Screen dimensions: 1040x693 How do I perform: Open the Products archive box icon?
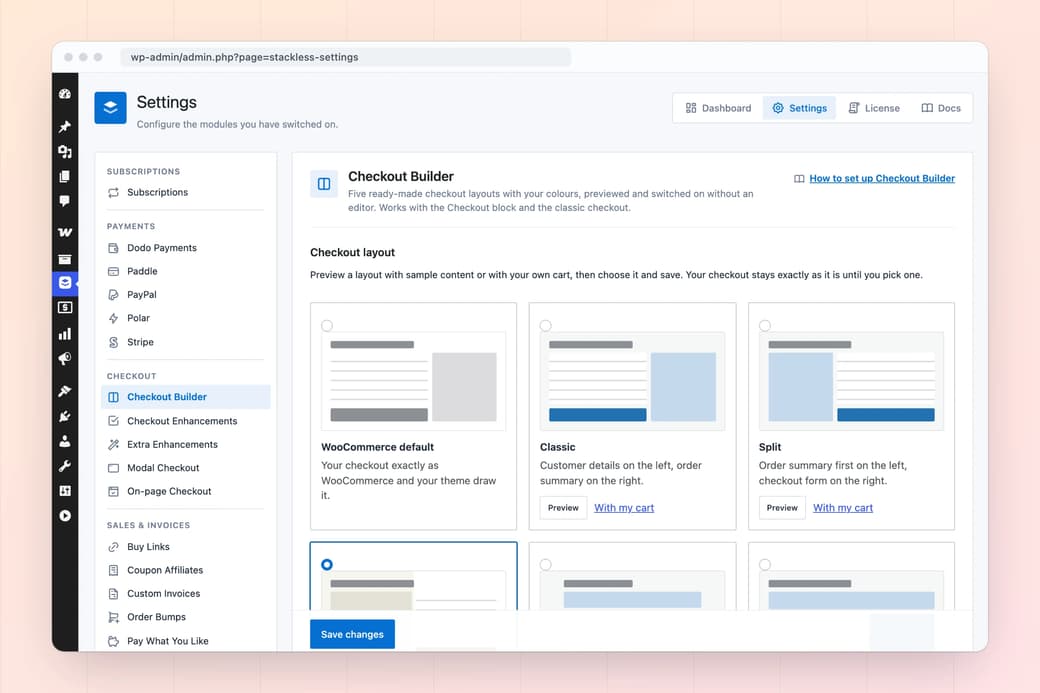[64, 259]
